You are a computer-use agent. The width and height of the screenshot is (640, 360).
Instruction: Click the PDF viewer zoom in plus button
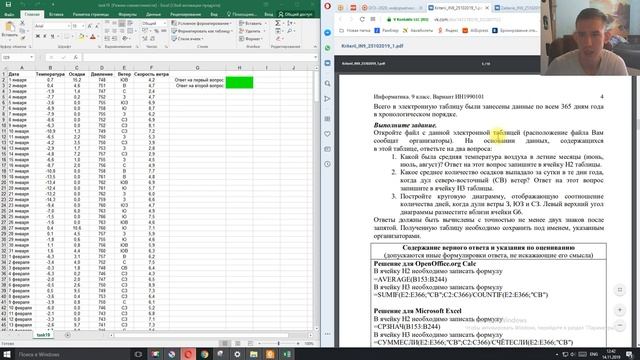620,310
